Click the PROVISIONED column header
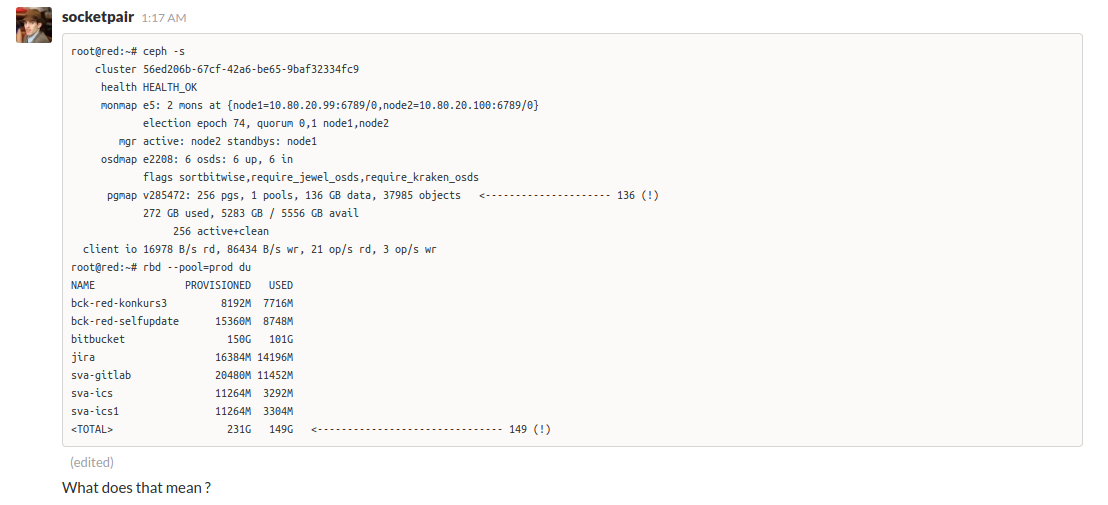This screenshot has width=1108, height=505. tap(218, 285)
